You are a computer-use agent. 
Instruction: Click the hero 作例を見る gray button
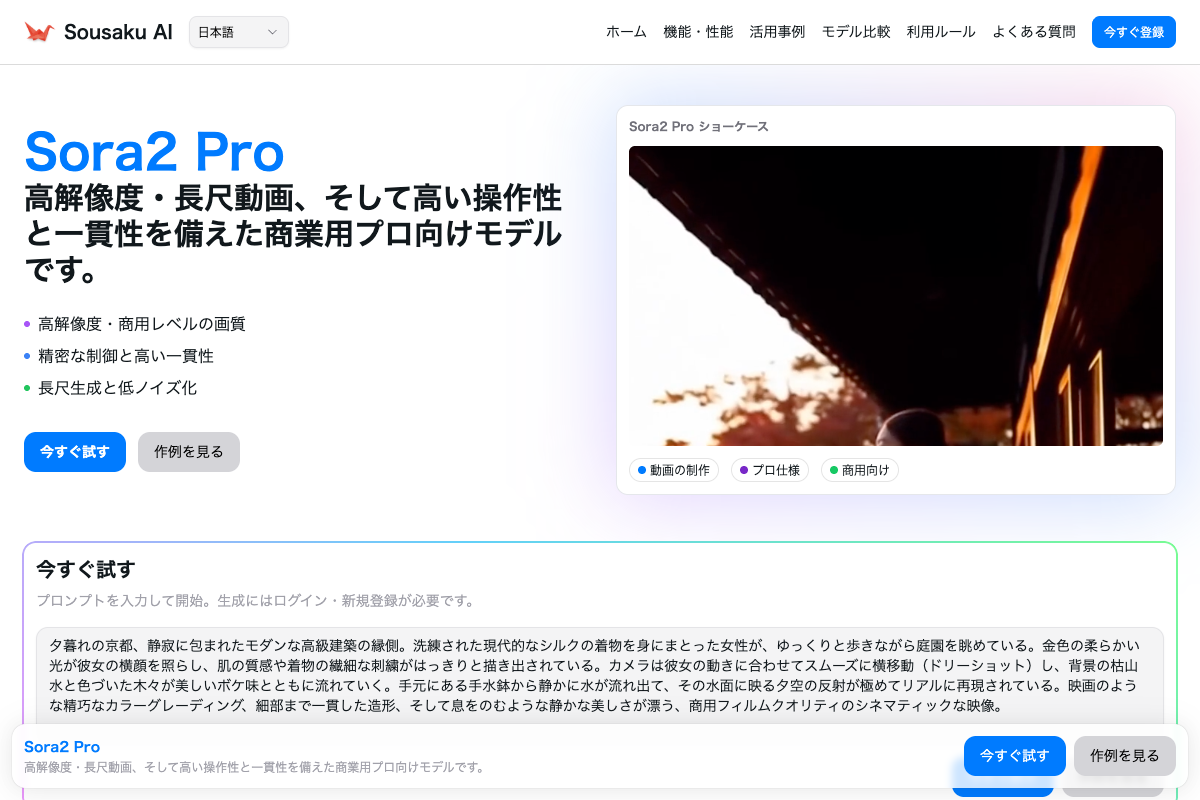pyautogui.click(x=189, y=452)
